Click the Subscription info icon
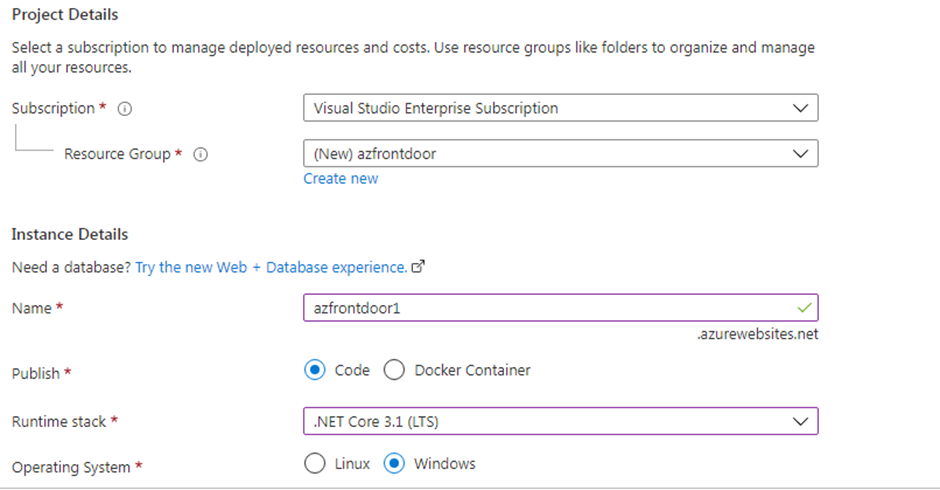The height and width of the screenshot is (490, 940). 125,109
